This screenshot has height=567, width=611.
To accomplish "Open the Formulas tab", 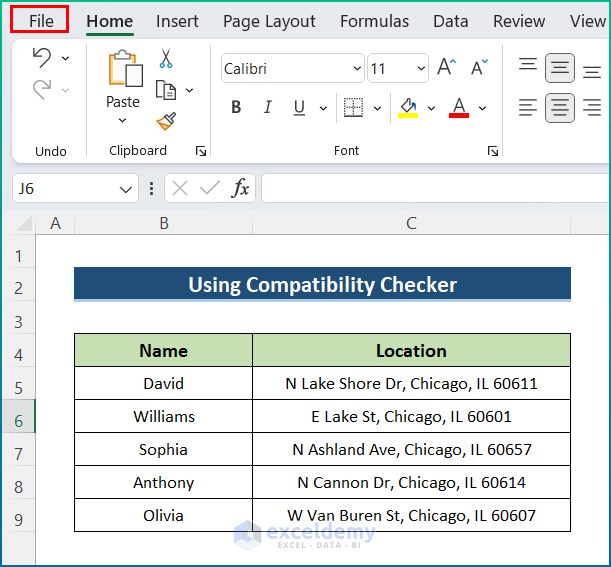I will (x=374, y=21).
